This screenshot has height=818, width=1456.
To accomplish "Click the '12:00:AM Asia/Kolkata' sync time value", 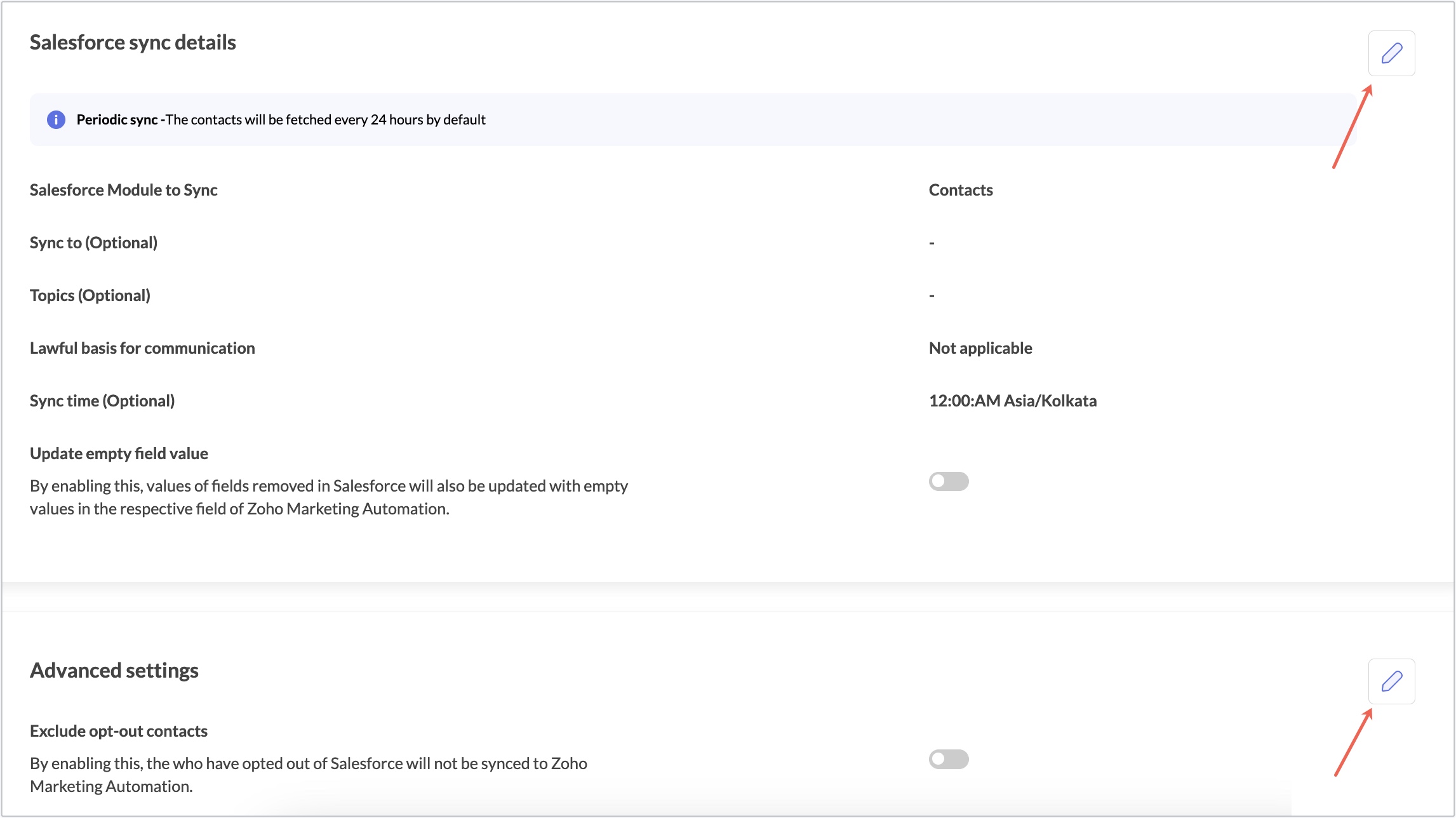I will [x=1013, y=401].
